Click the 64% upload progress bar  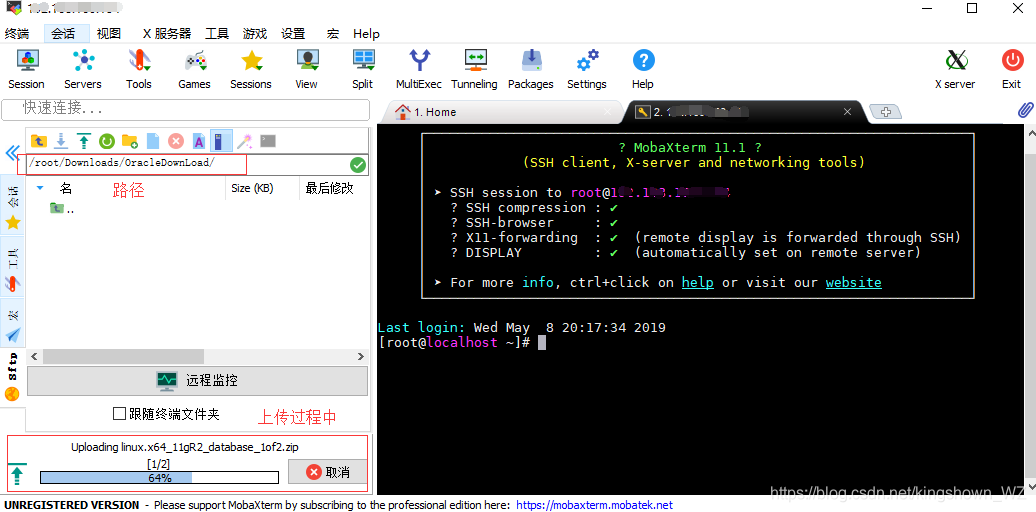(x=159, y=478)
